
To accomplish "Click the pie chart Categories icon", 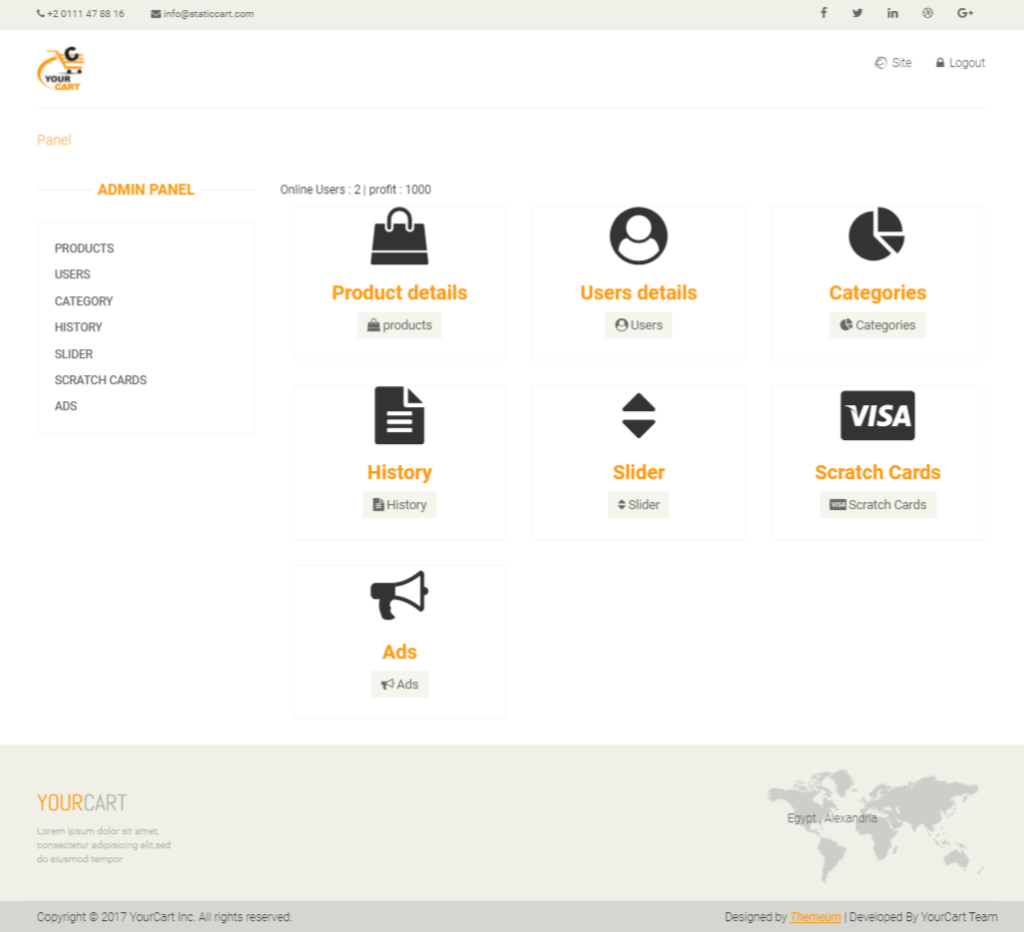I will click(x=877, y=234).
